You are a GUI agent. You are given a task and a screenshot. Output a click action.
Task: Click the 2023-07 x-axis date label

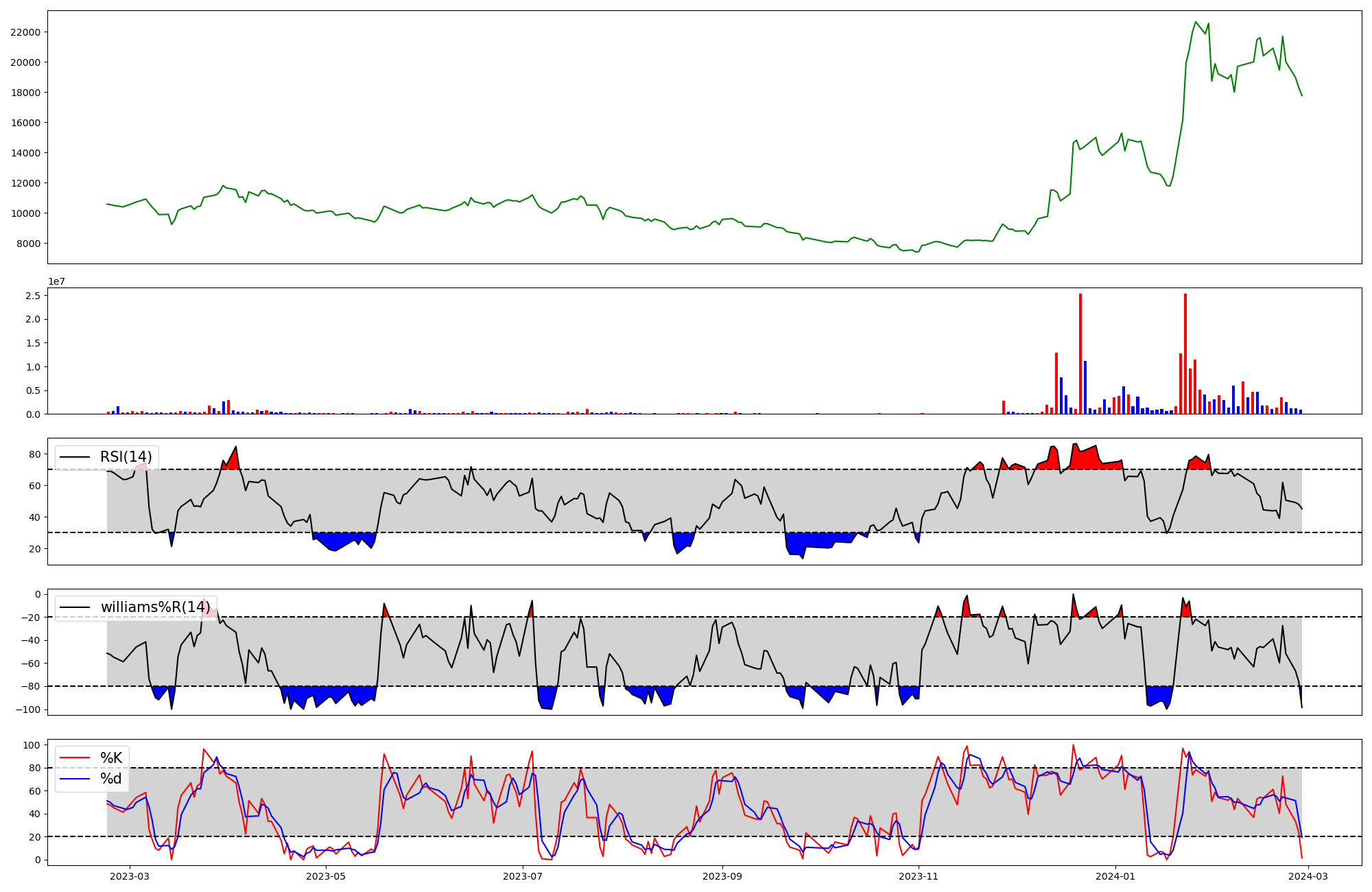523,876
